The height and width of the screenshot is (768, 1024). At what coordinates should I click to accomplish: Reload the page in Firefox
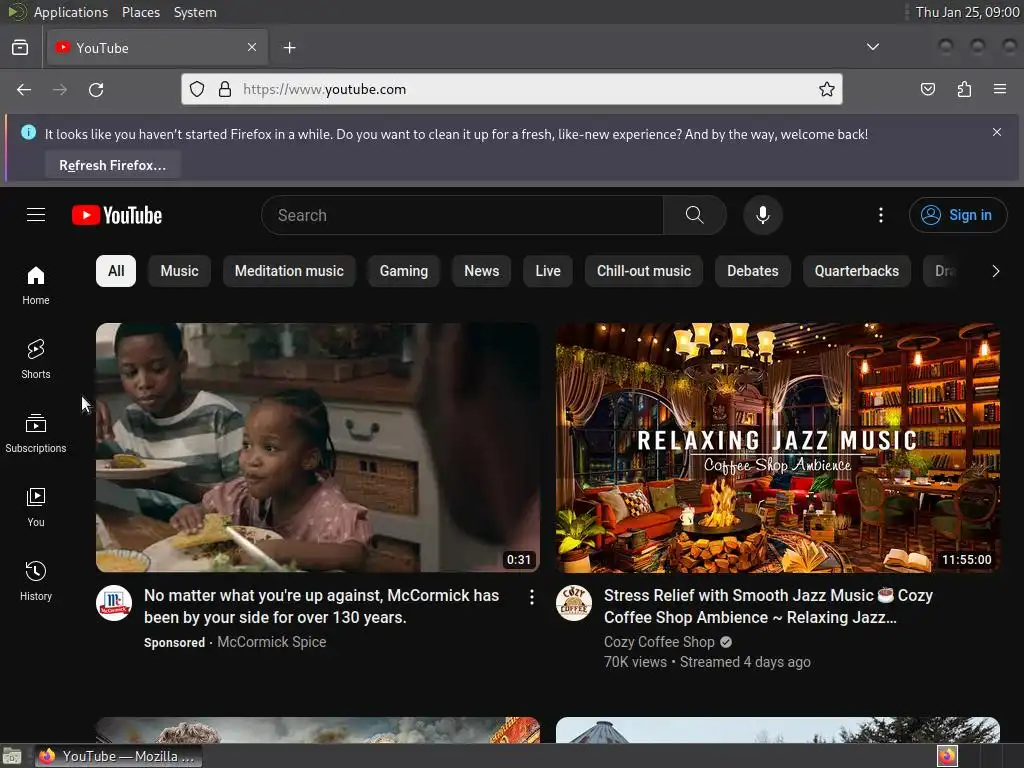(96, 89)
